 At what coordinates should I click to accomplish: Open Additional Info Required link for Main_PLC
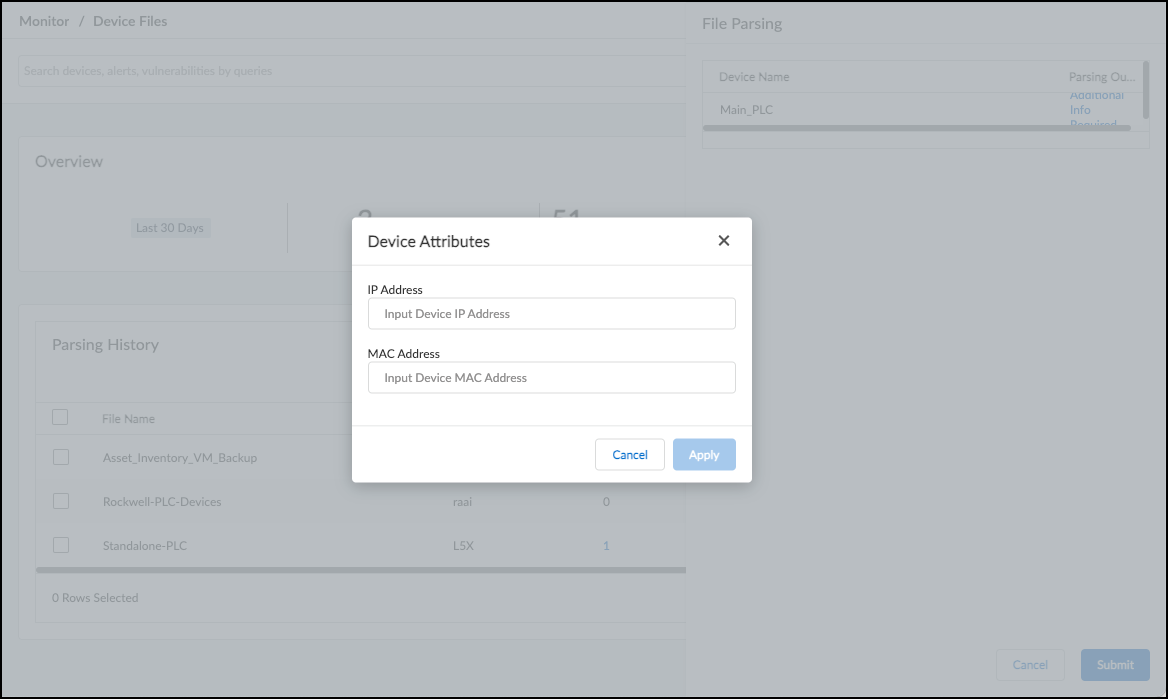click(x=1096, y=110)
